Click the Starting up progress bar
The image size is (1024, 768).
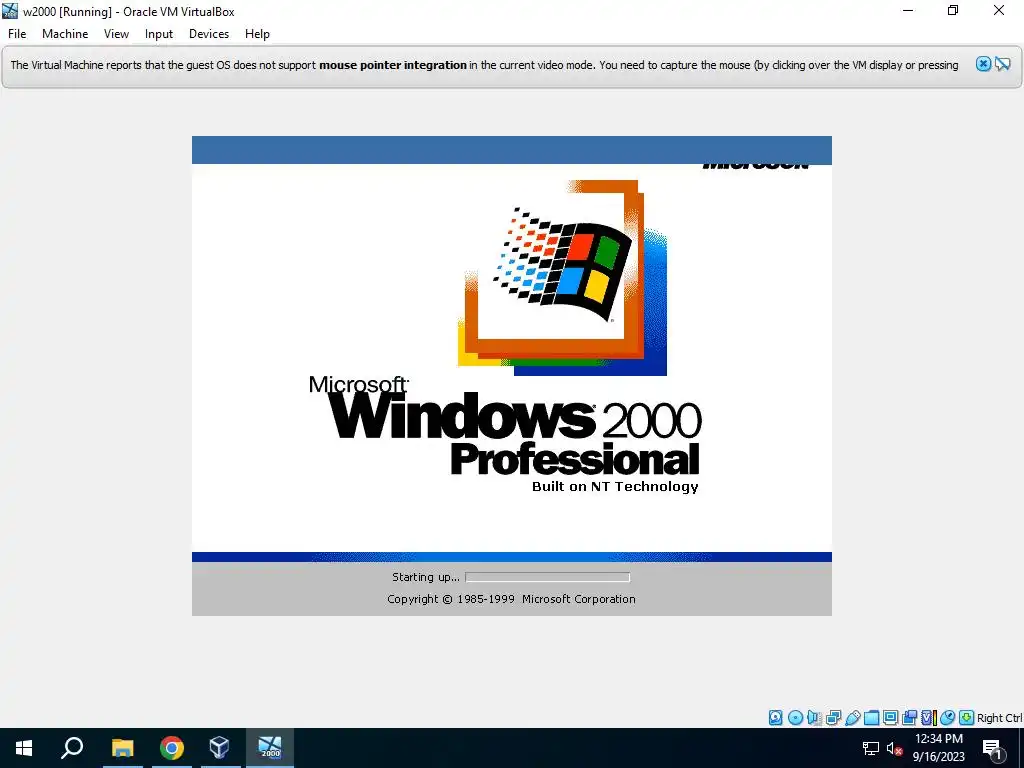click(x=547, y=577)
